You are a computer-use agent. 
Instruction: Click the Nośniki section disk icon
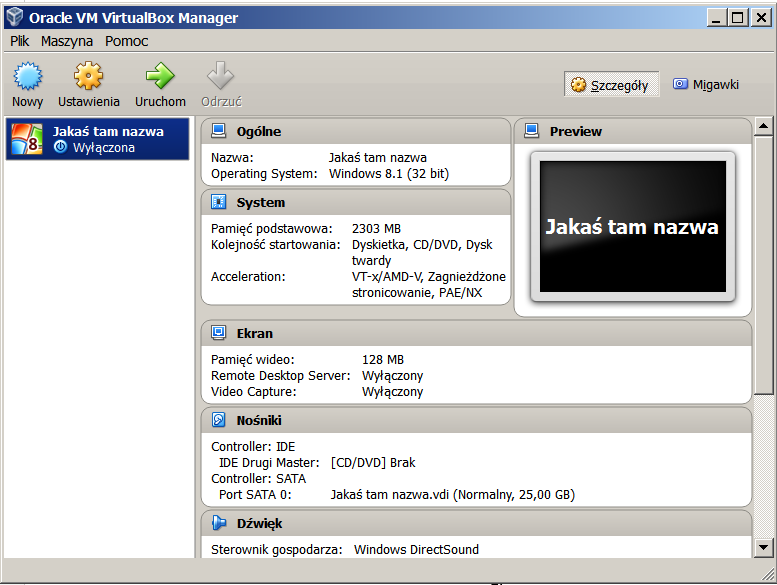[x=219, y=420]
